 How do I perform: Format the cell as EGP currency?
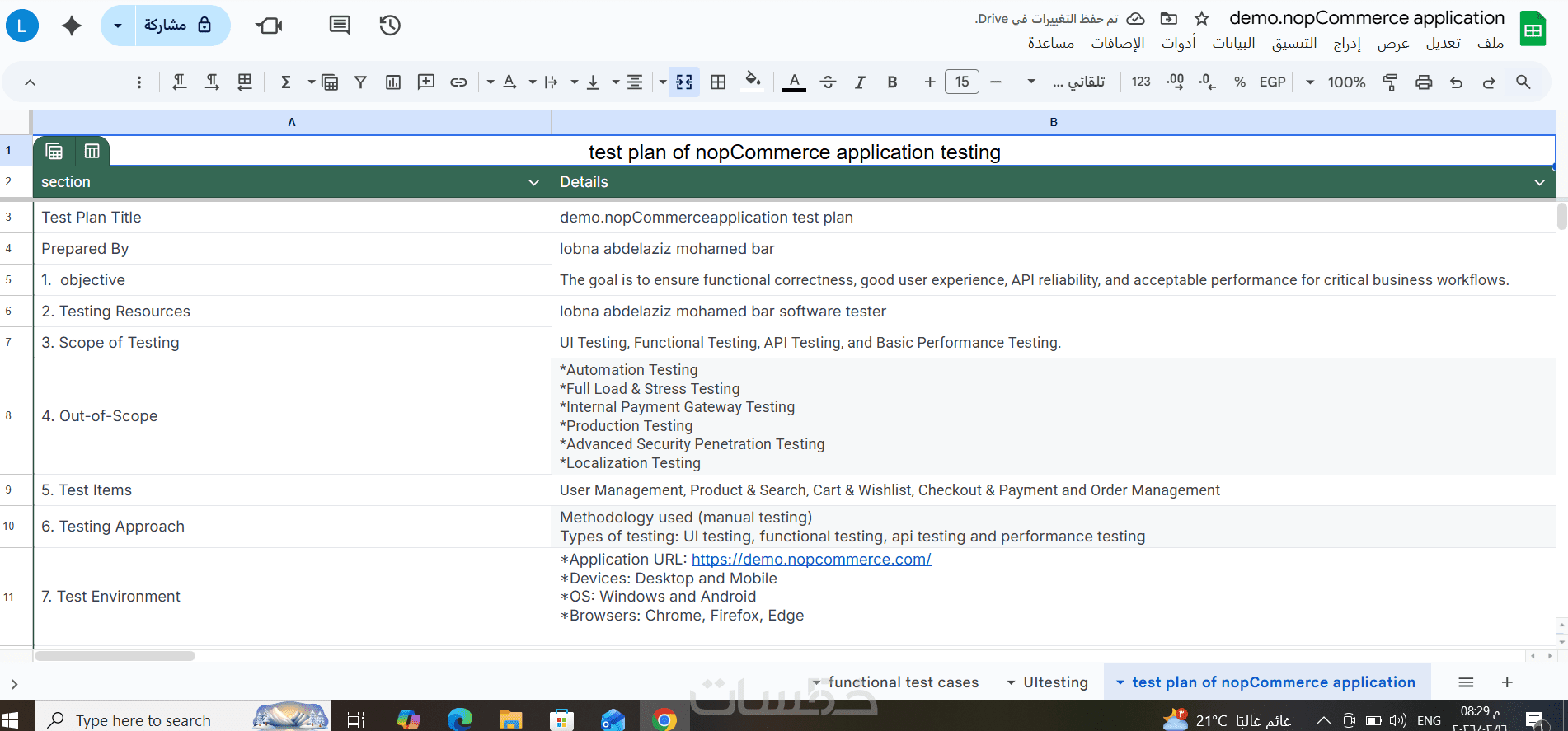[x=1272, y=82]
